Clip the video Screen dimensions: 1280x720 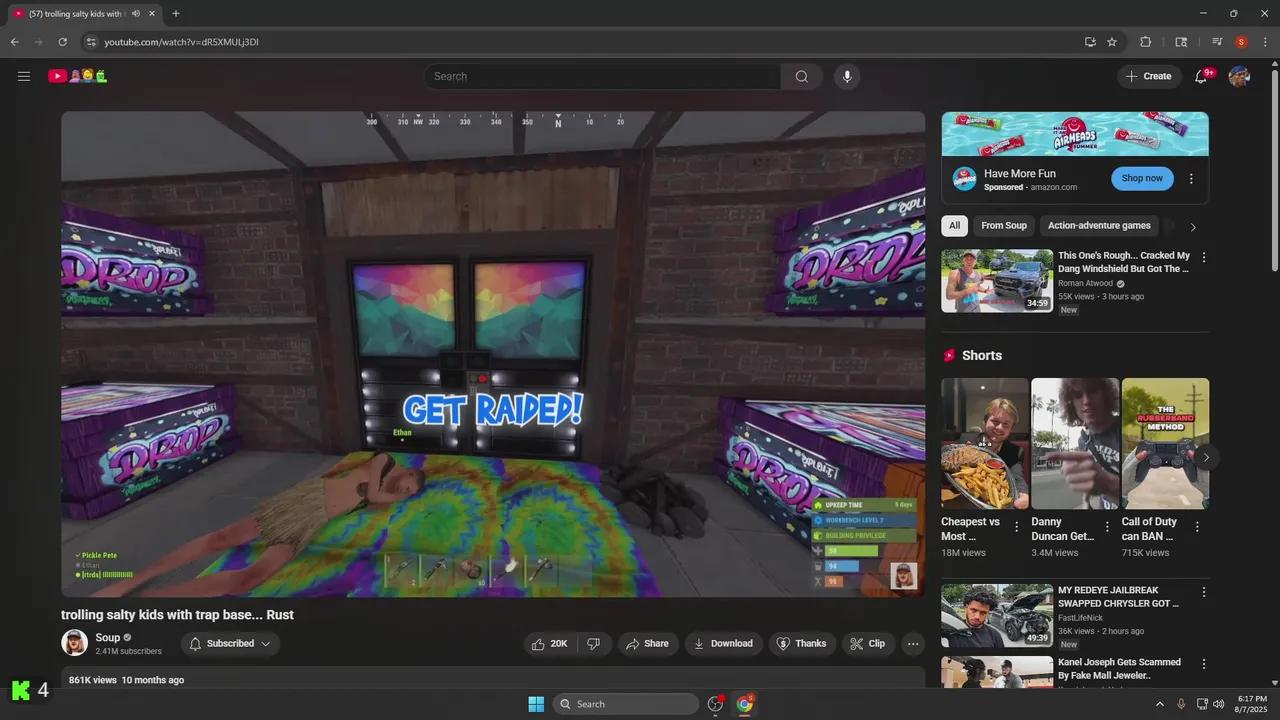click(868, 644)
